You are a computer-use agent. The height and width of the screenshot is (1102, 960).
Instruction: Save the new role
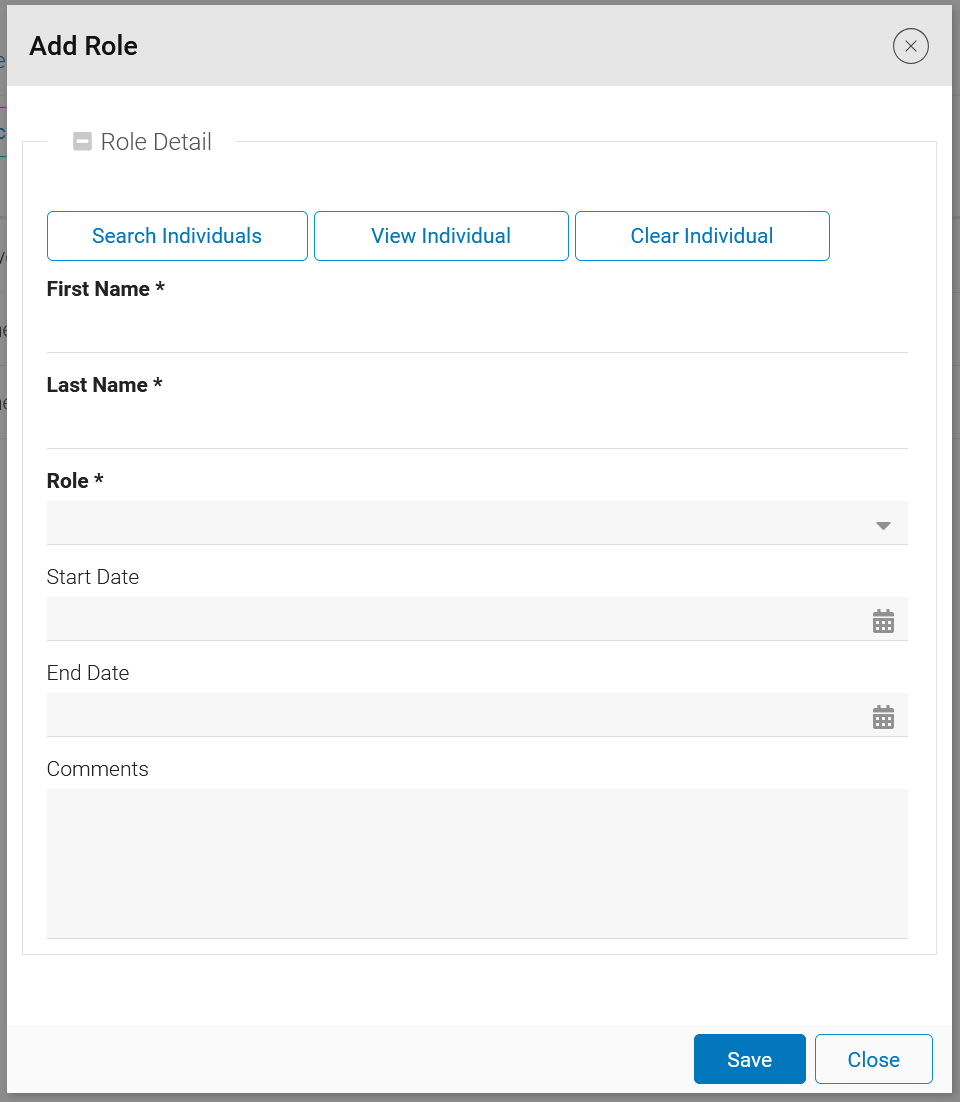(x=750, y=1059)
